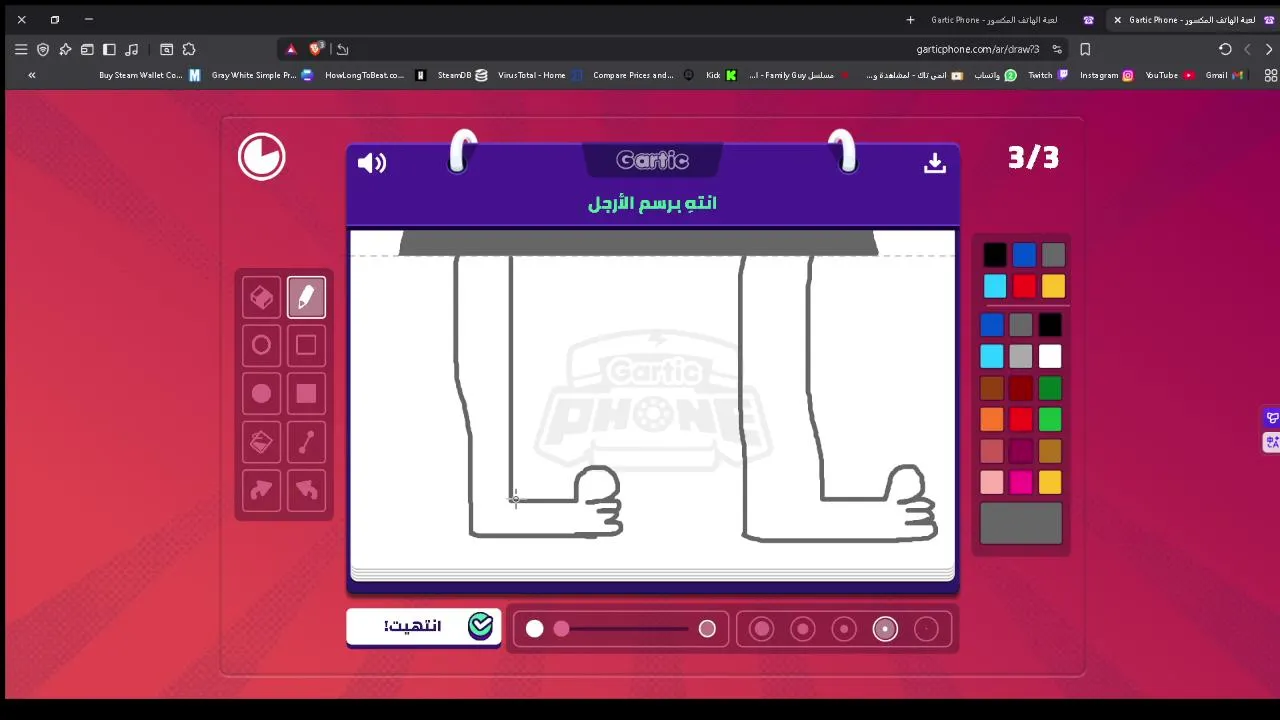The width and height of the screenshot is (1280, 720).
Task: Reload the Gartic Phone page
Action: coord(1225,49)
